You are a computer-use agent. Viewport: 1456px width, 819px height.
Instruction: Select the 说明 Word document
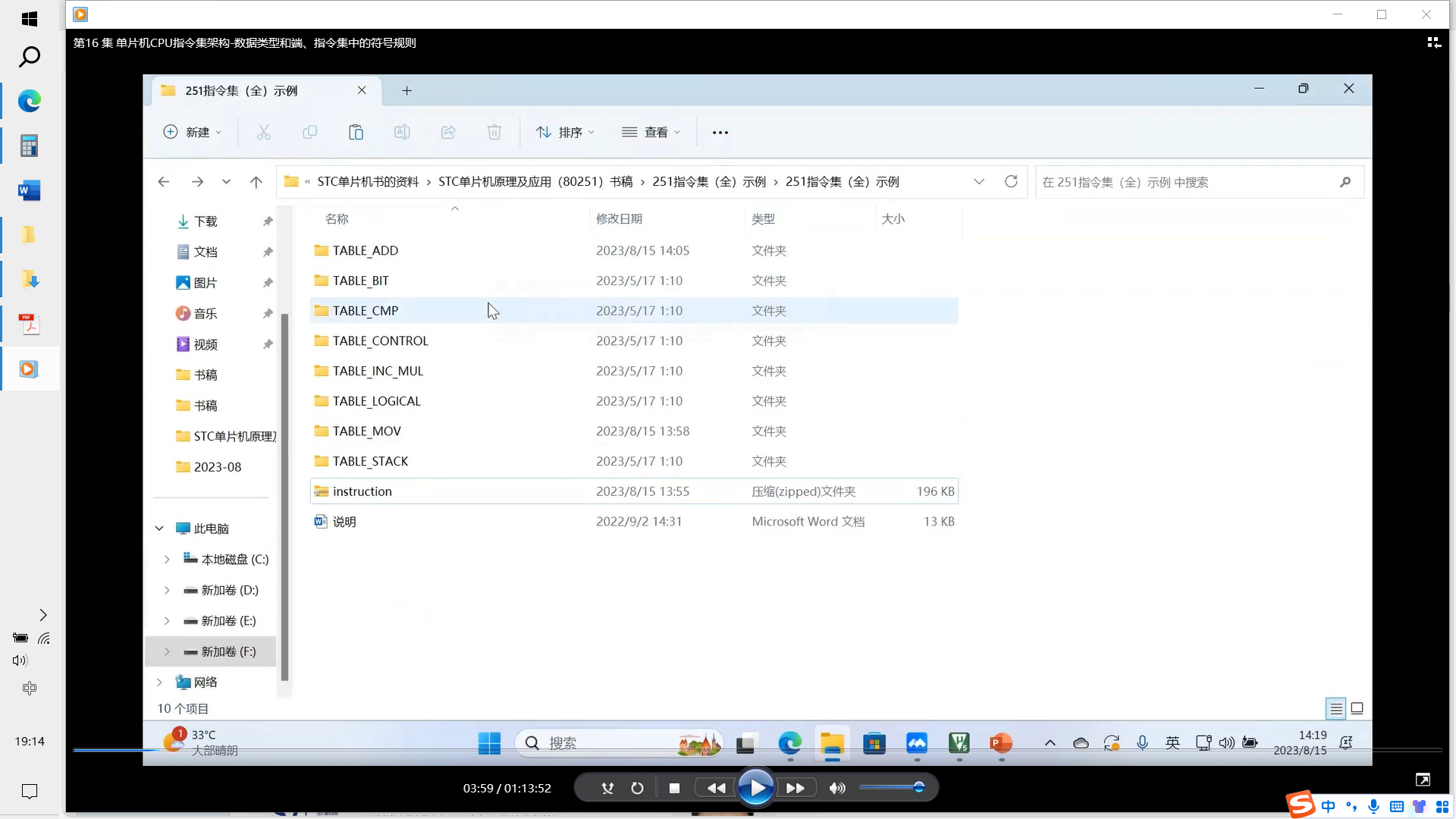634,522
